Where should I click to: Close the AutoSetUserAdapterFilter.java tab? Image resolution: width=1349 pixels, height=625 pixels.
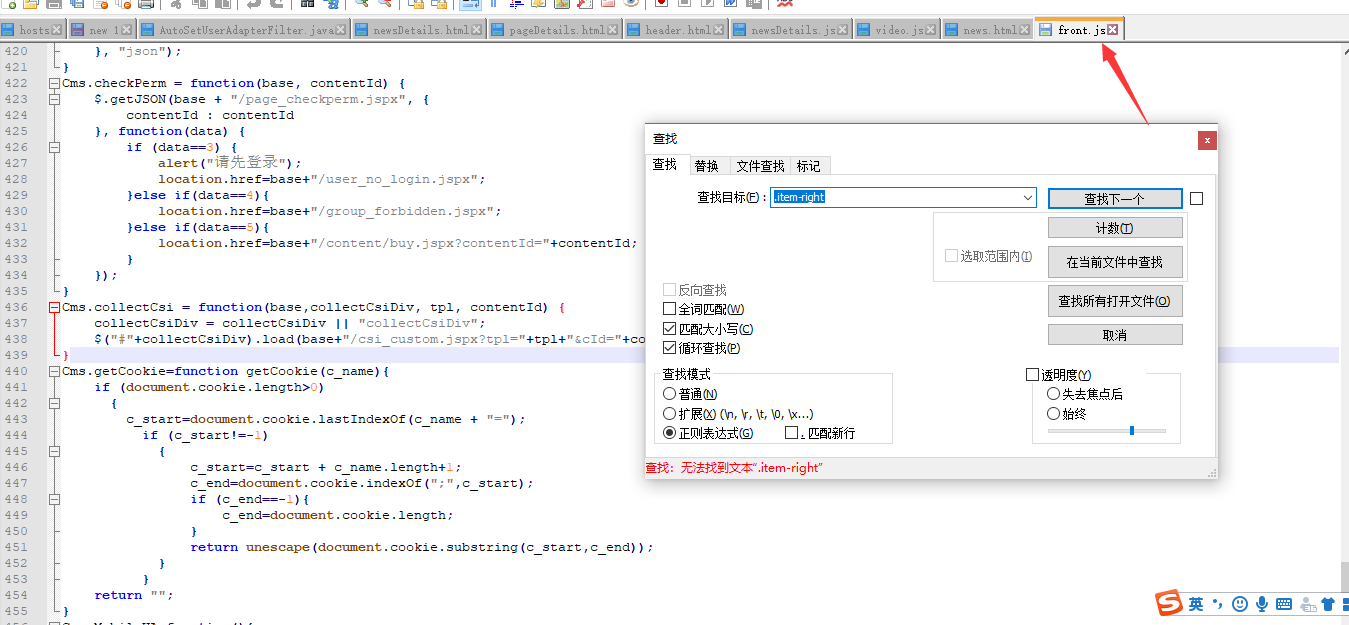click(x=341, y=30)
